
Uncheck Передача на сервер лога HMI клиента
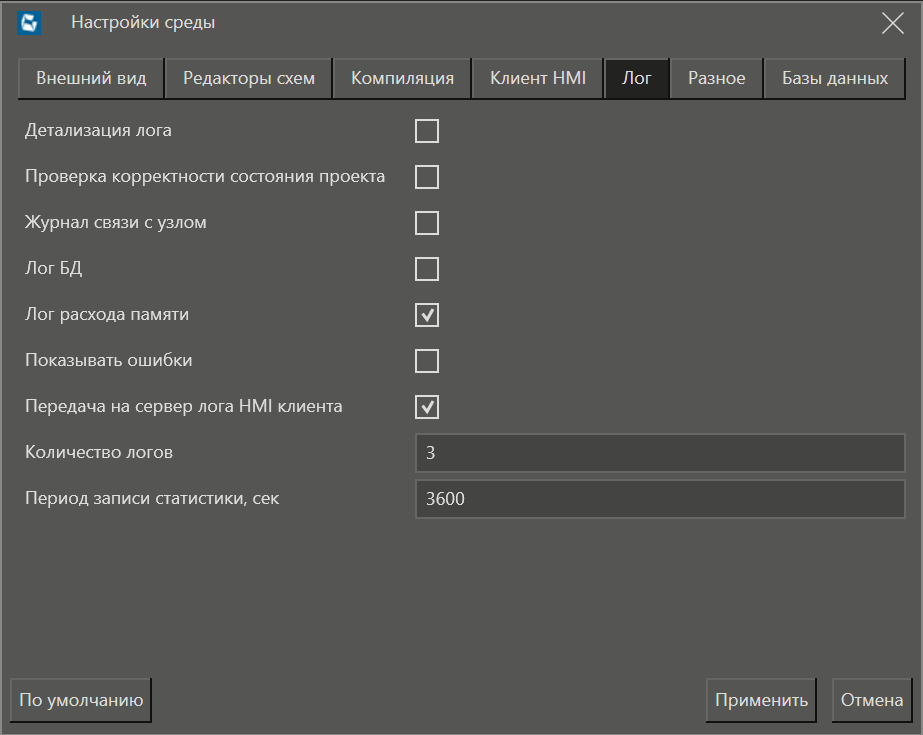427,407
